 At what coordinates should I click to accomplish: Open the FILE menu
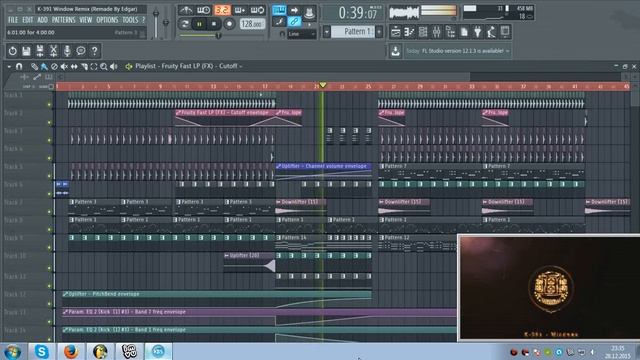tap(13, 20)
